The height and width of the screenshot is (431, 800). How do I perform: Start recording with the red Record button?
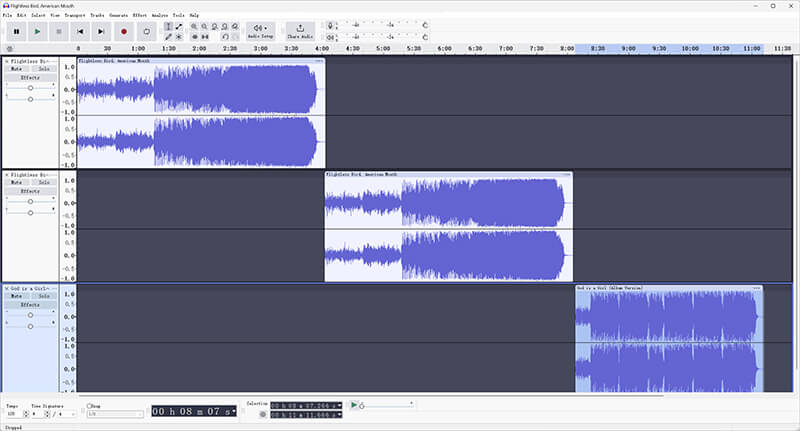coord(123,32)
